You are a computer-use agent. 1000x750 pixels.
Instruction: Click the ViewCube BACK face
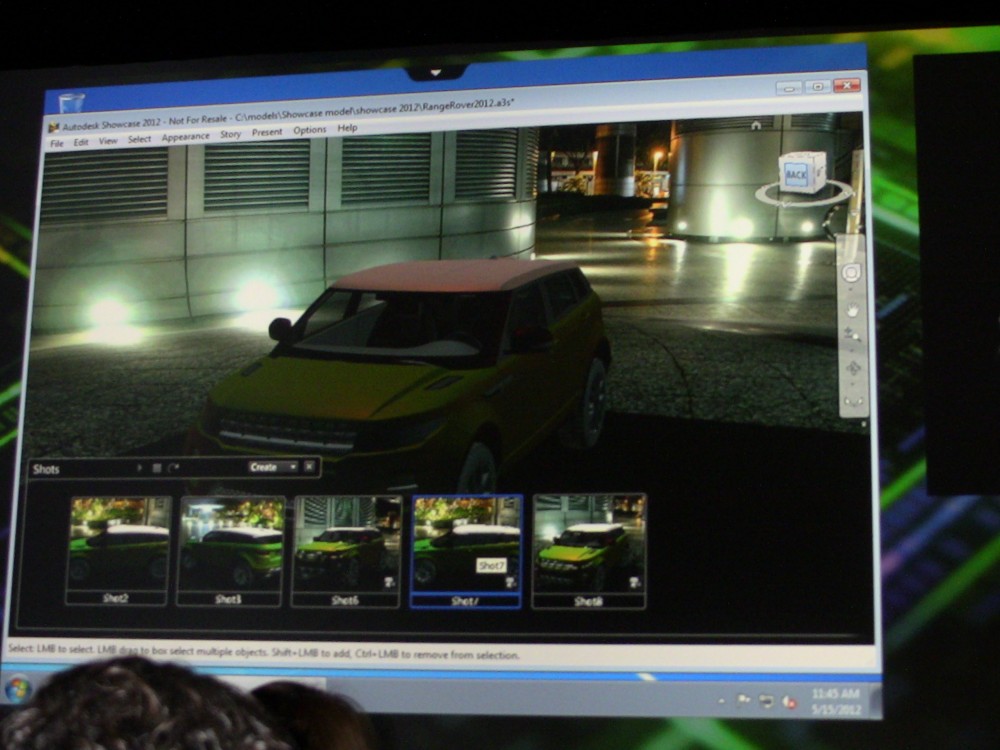(x=797, y=174)
